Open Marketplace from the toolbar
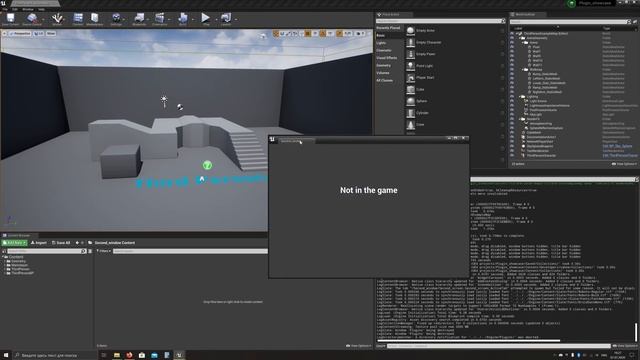 (x=95, y=18)
